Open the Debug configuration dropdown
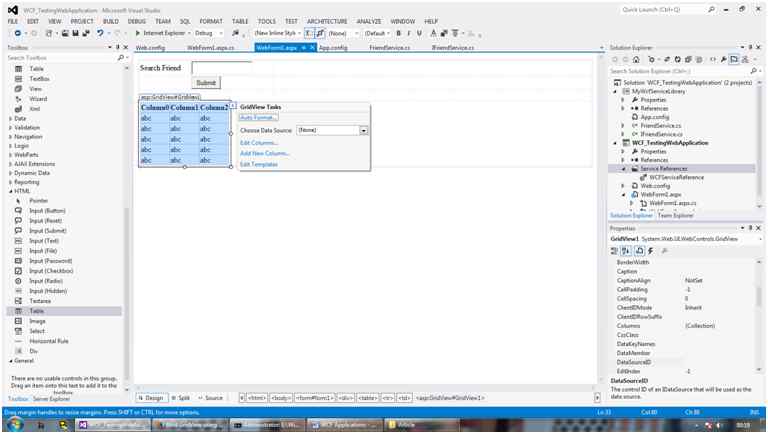This screenshot has width=768, height=434. tap(220, 33)
